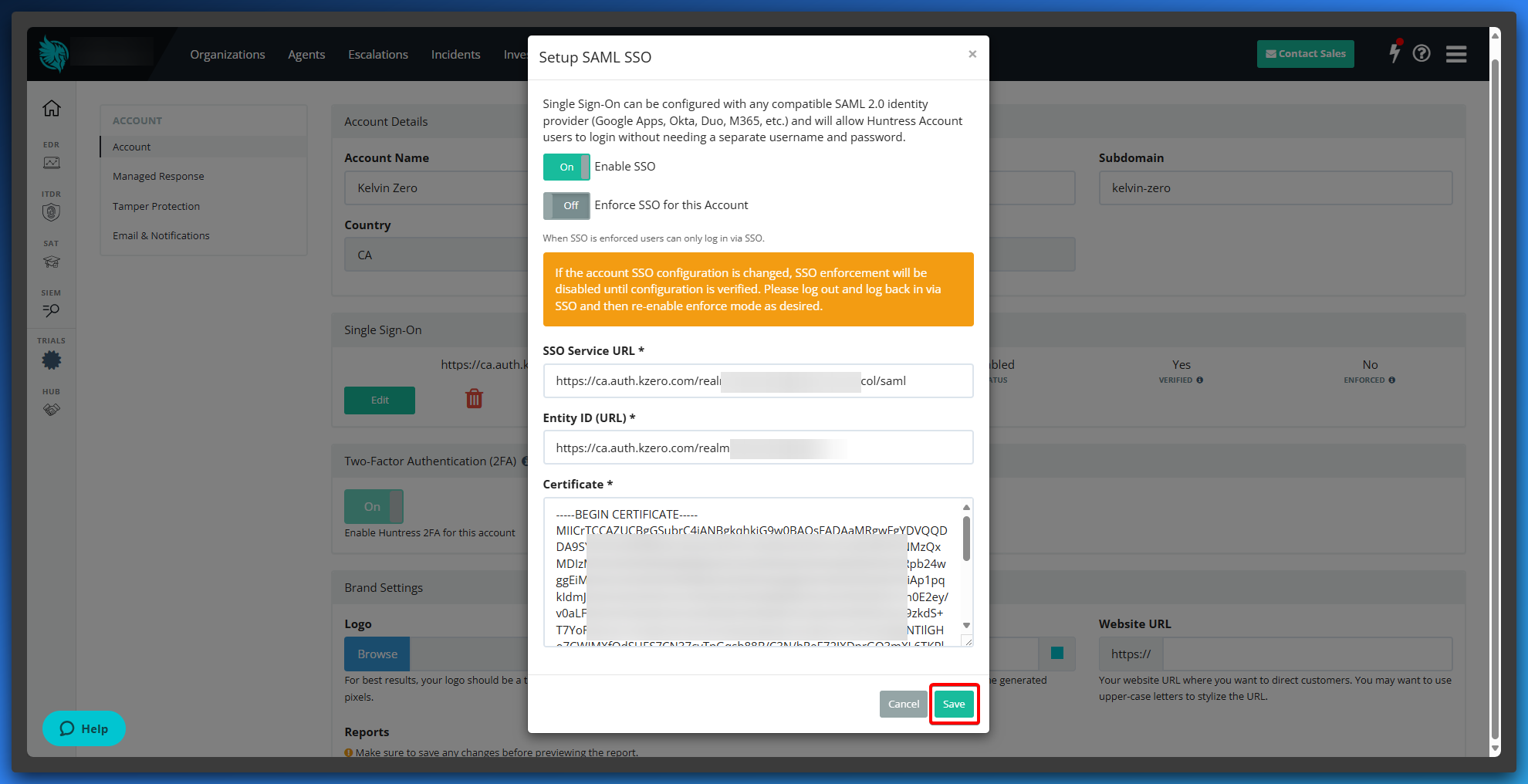Screen dimensions: 1528x784
Task: Click the Browse logo button
Action: point(377,654)
